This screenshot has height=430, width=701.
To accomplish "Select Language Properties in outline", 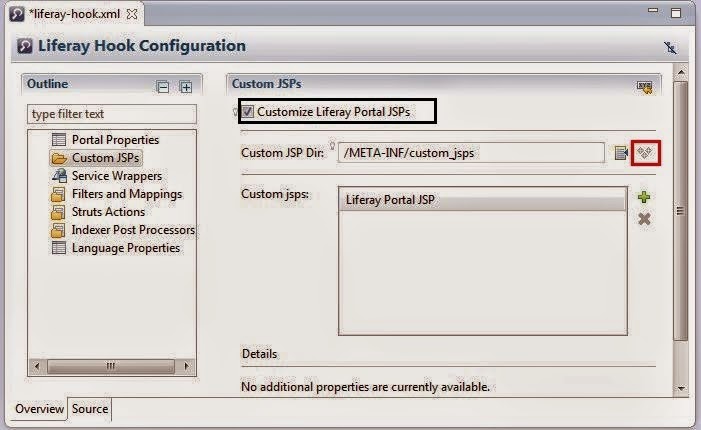I will click(x=126, y=248).
